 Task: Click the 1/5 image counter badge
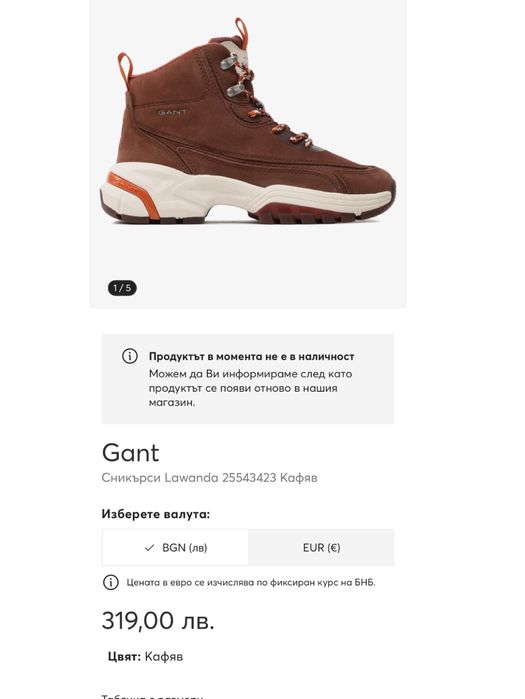122,288
